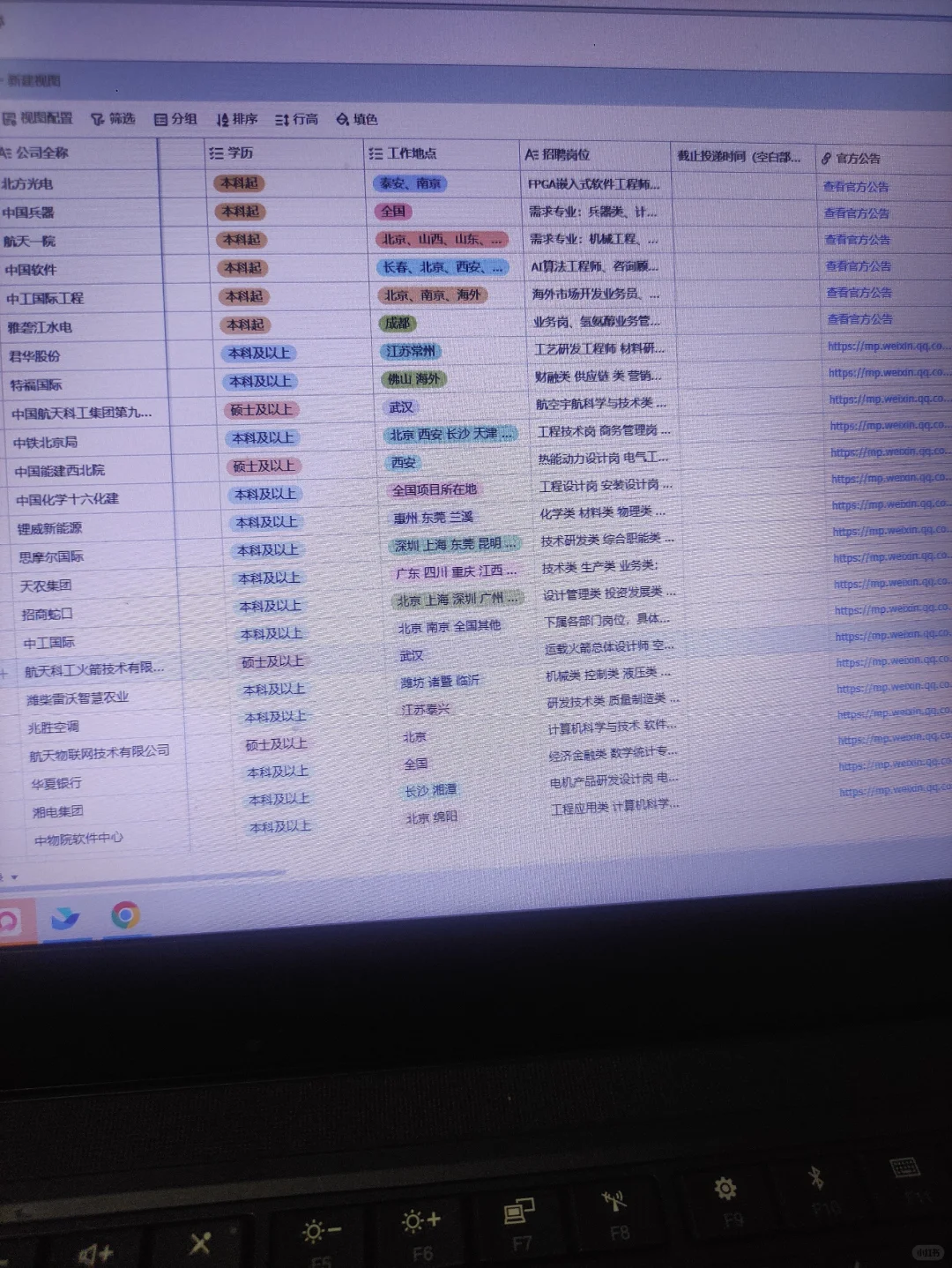The image size is (952, 1268).
Task: Open the 填色 fill color tool
Action: 357,119
